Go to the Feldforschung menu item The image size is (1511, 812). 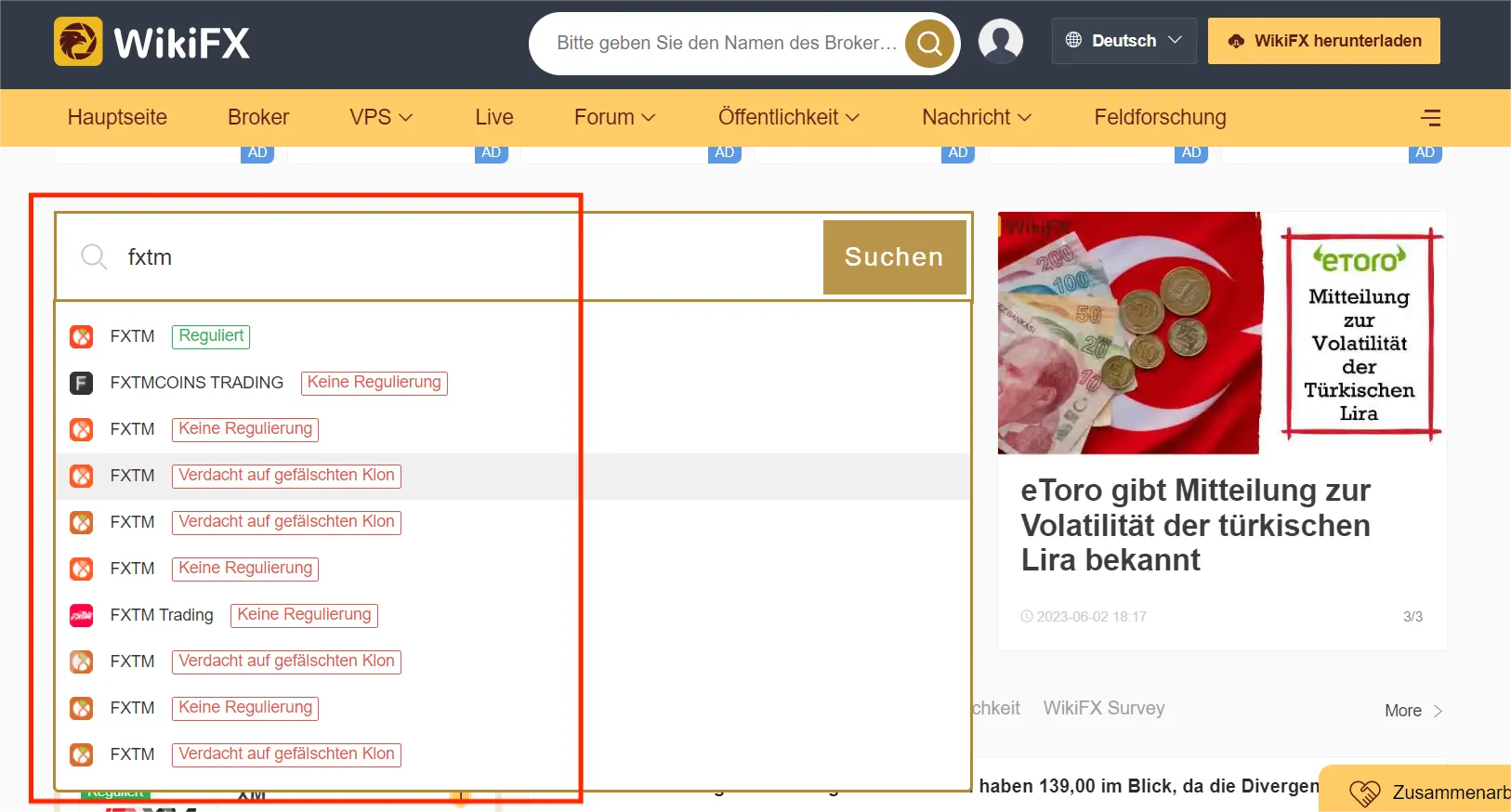tap(1160, 117)
